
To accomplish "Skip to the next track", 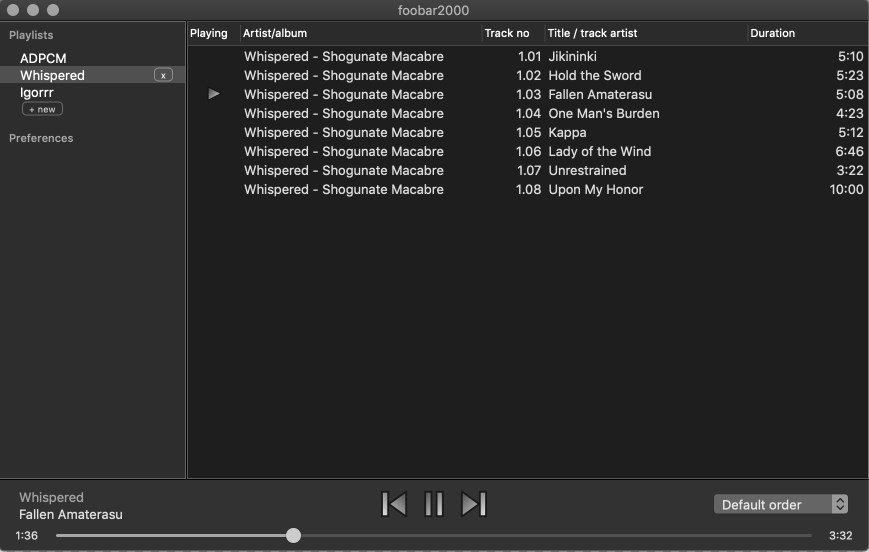I will coord(474,504).
